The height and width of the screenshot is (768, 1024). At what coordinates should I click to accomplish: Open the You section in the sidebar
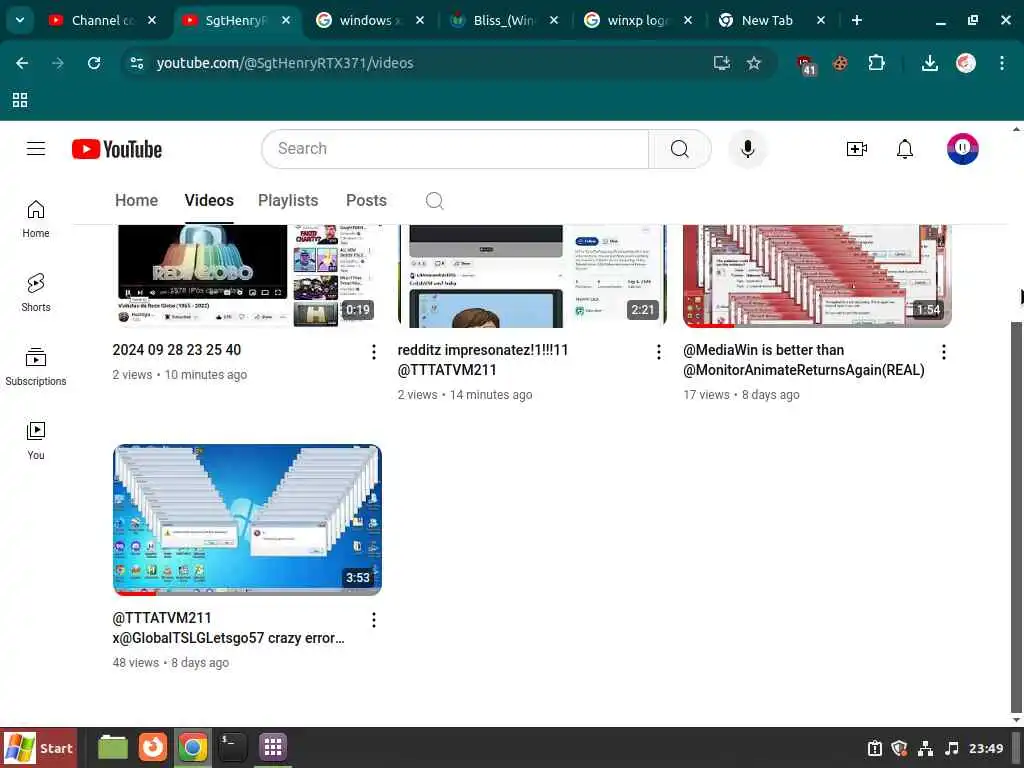click(36, 440)
